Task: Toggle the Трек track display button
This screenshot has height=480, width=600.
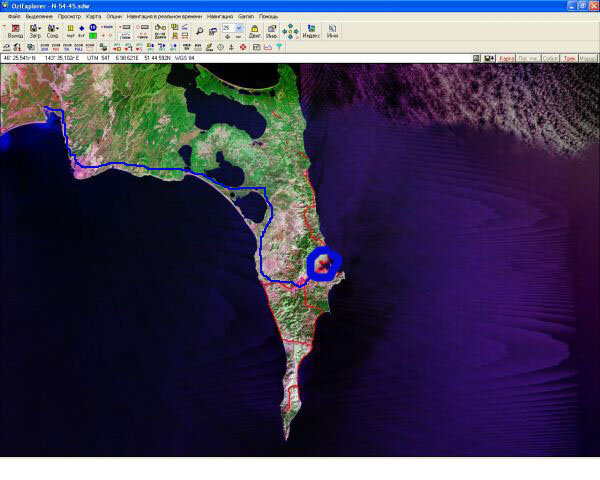Action: tap(568, 58)
